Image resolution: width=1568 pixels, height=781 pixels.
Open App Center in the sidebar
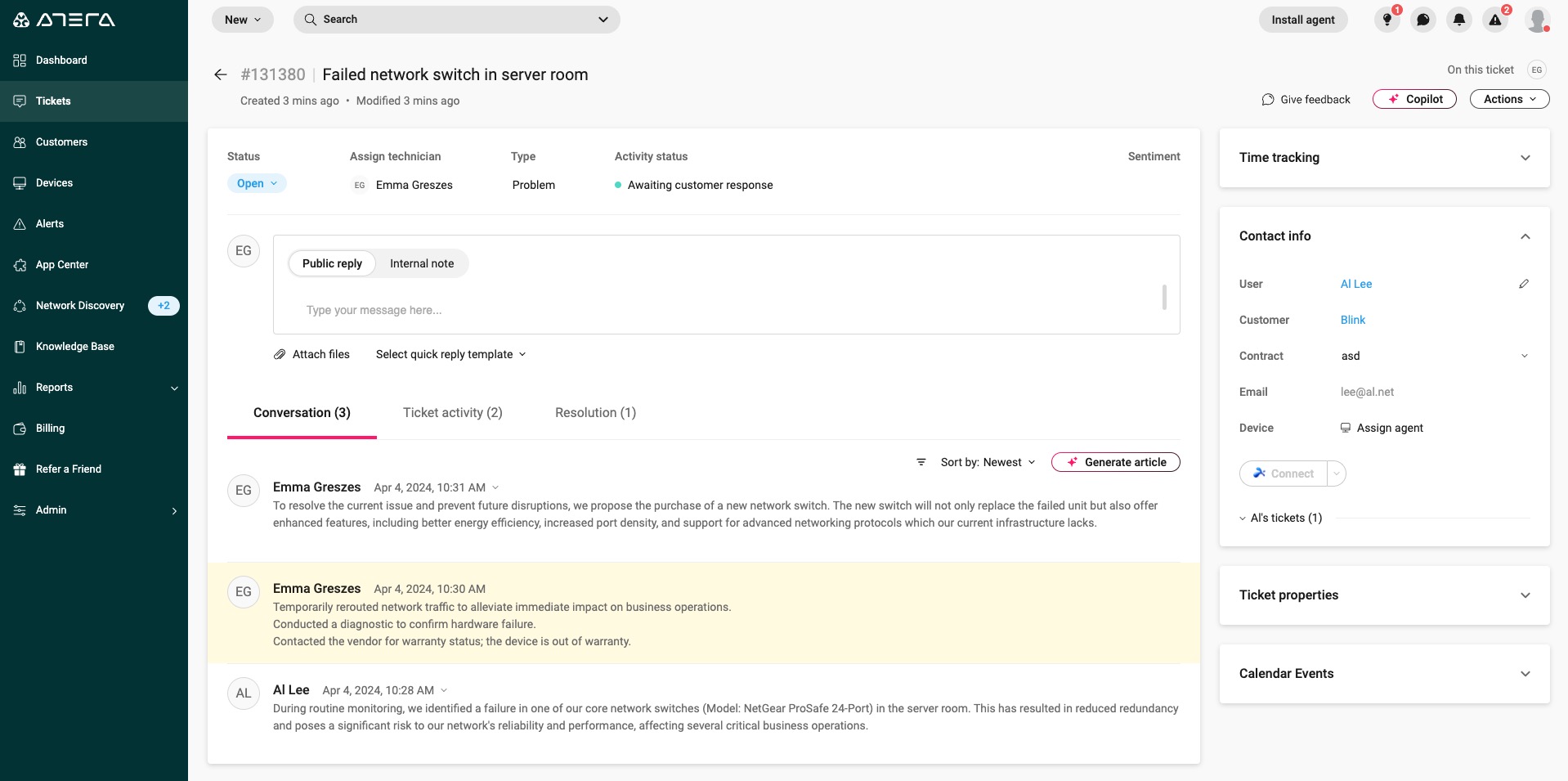coord(94,265)
